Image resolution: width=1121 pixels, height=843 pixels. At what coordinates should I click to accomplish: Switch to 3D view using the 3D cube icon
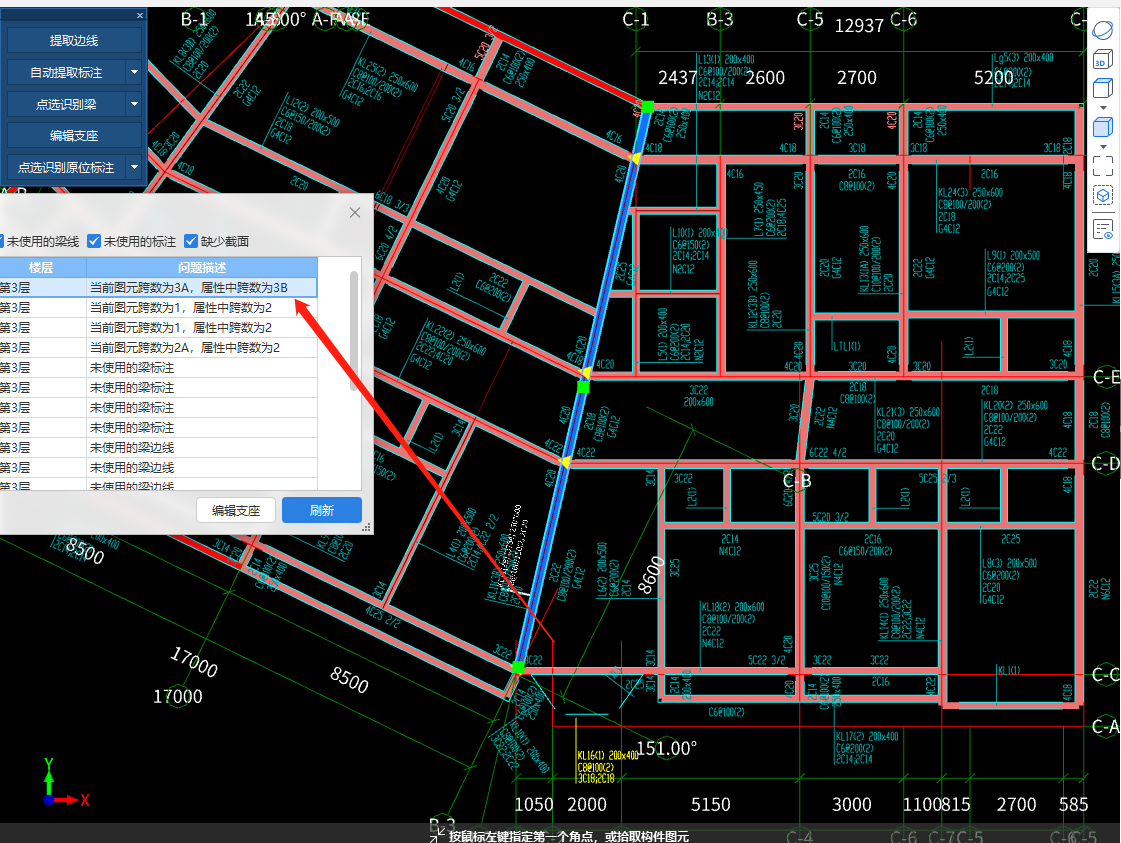(1103, 59)
